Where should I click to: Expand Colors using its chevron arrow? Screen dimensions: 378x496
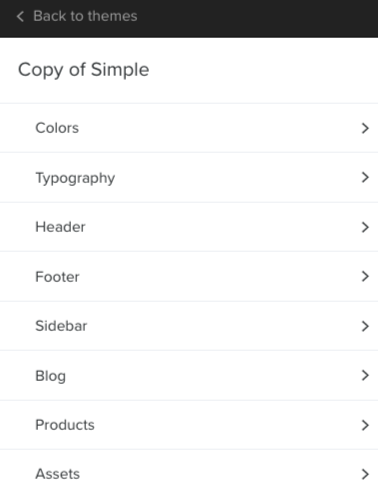click(365, 128)
